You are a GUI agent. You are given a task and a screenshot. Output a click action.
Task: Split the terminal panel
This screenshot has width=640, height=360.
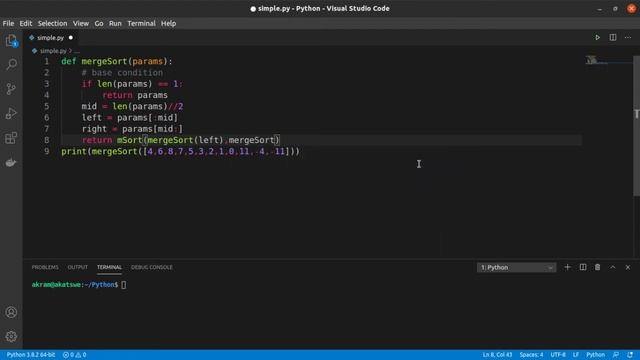coord(583,267)
